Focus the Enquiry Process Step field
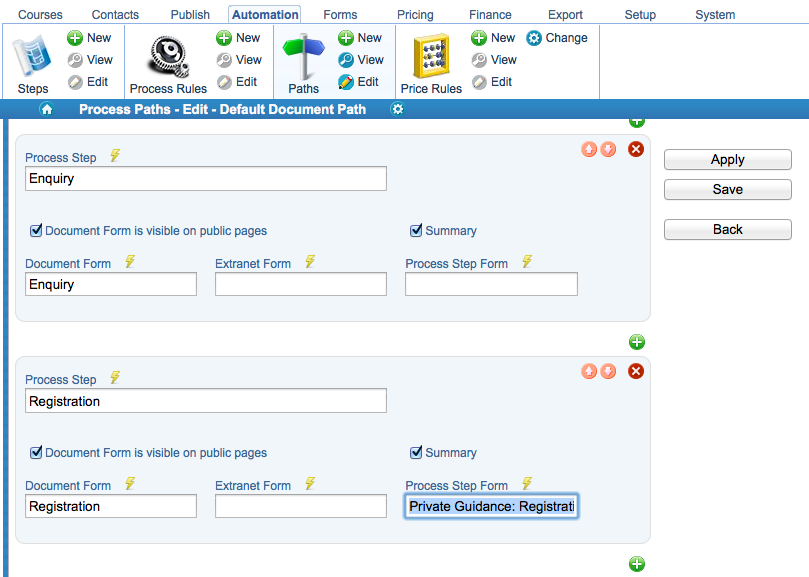The width and height of the screenshot is (809, 577). coord(206,179)
